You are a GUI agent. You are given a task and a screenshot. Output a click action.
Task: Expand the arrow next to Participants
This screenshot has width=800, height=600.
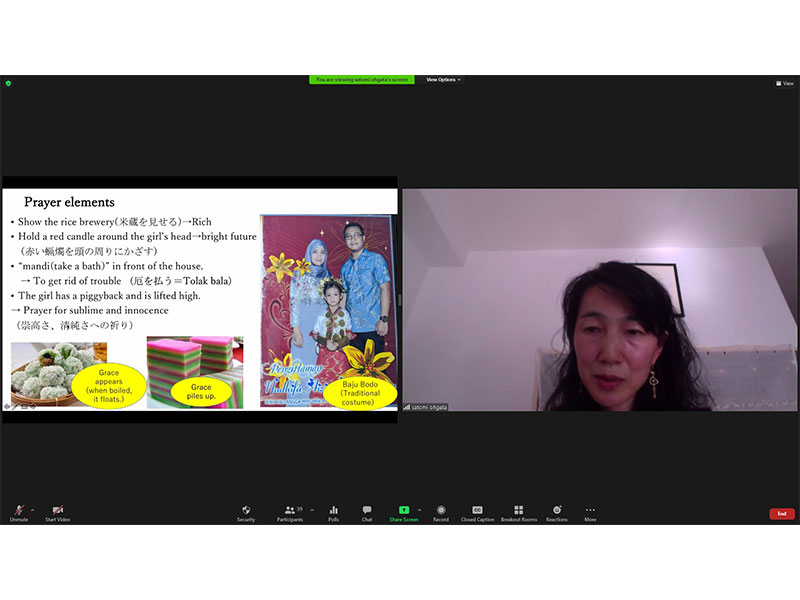pos(312,509)
